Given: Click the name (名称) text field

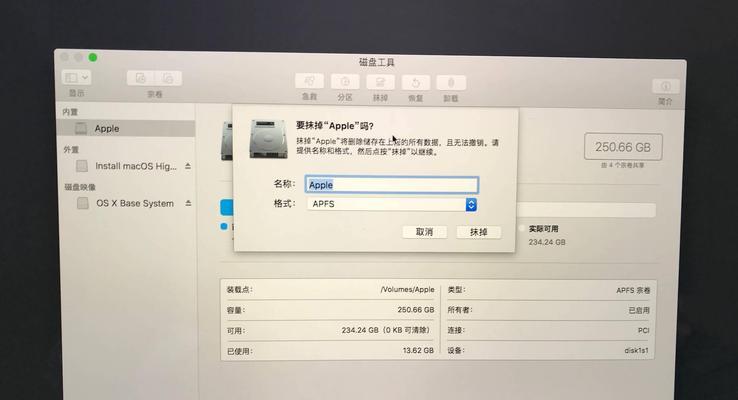Looking at the screenshot, I should pyautogui.click(x=392, y=185).
